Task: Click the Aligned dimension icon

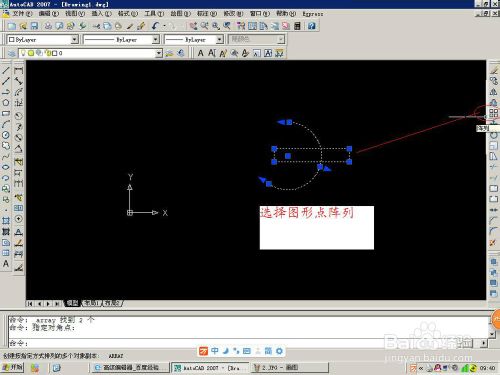Action: pyautogui.click(x=18, y=81)
